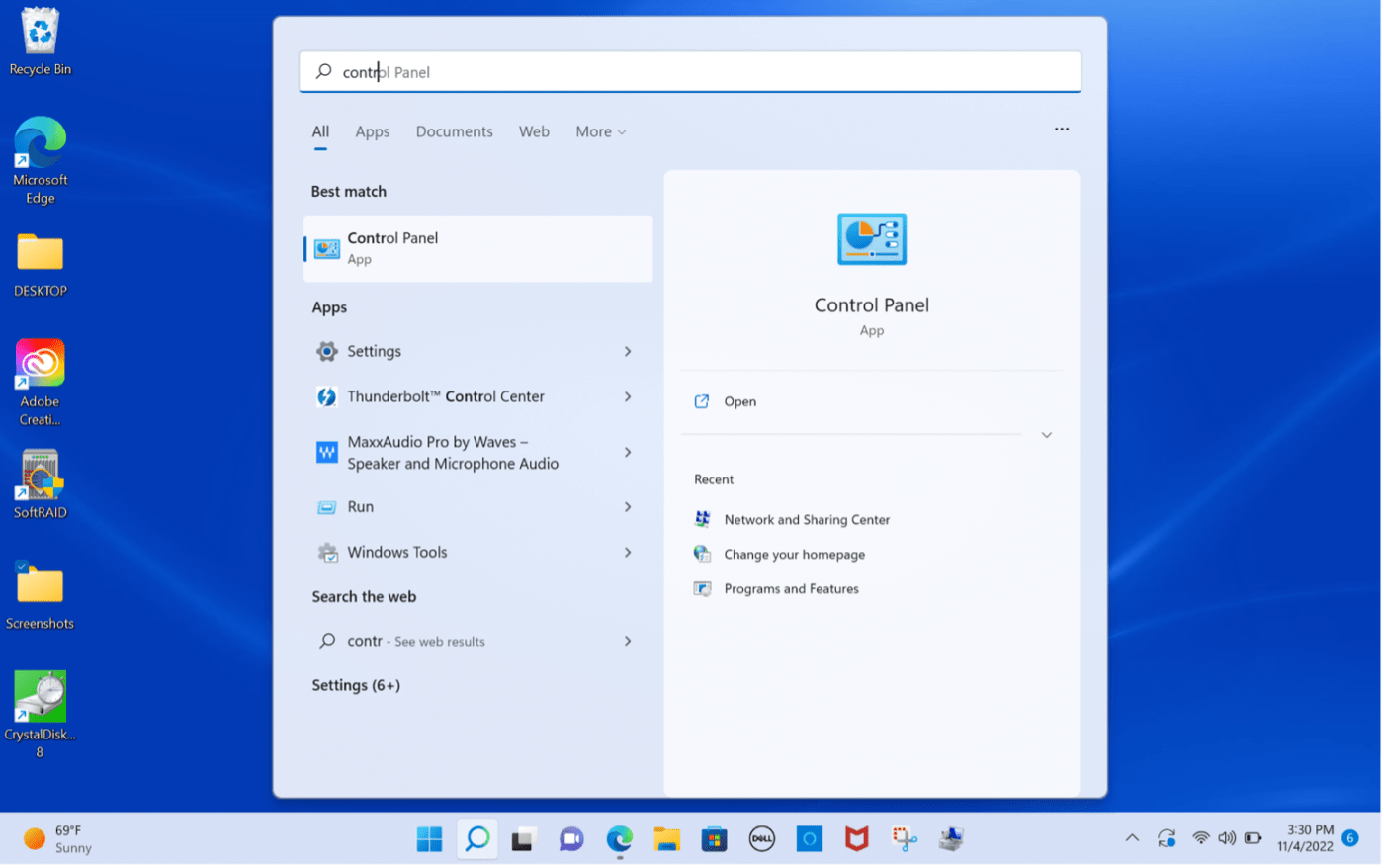Select the Adobe Creative Cloud desktop icon

tap(40, 383)
